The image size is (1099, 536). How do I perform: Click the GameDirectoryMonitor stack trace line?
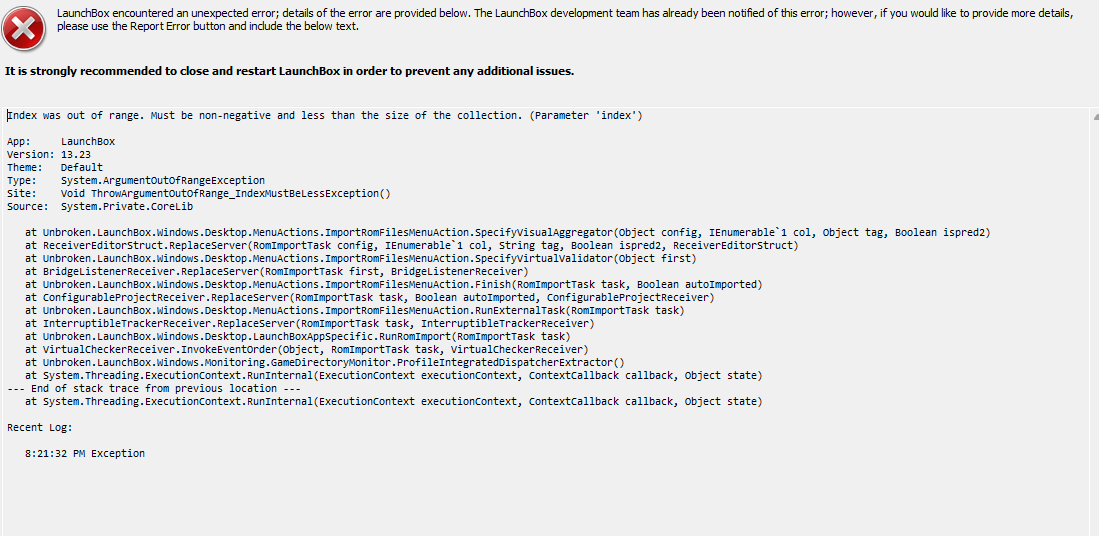(325, 362)
